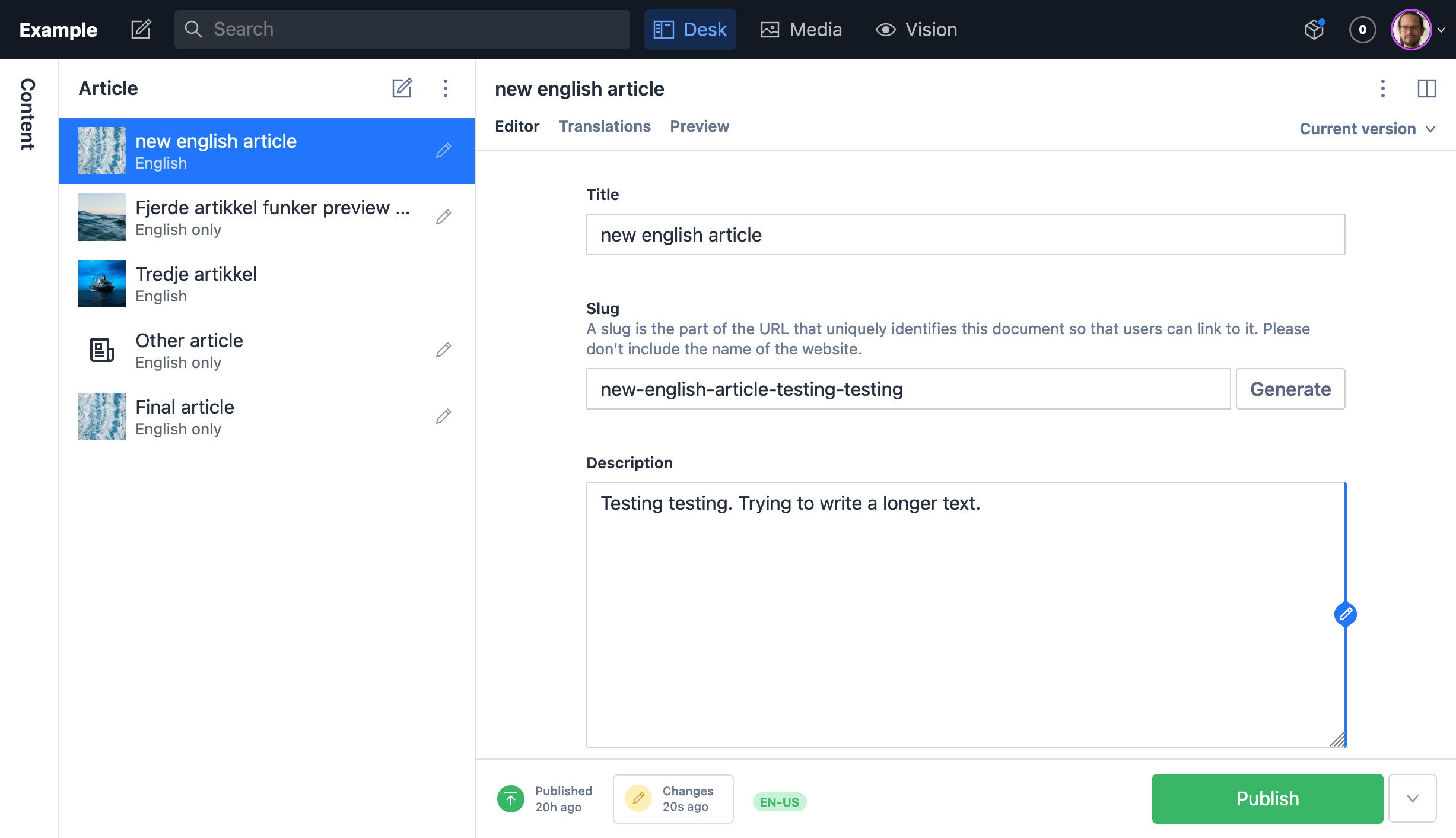Click the Example workspace name
Viewport: 1456px width, 838px height.
click(58, 30)
